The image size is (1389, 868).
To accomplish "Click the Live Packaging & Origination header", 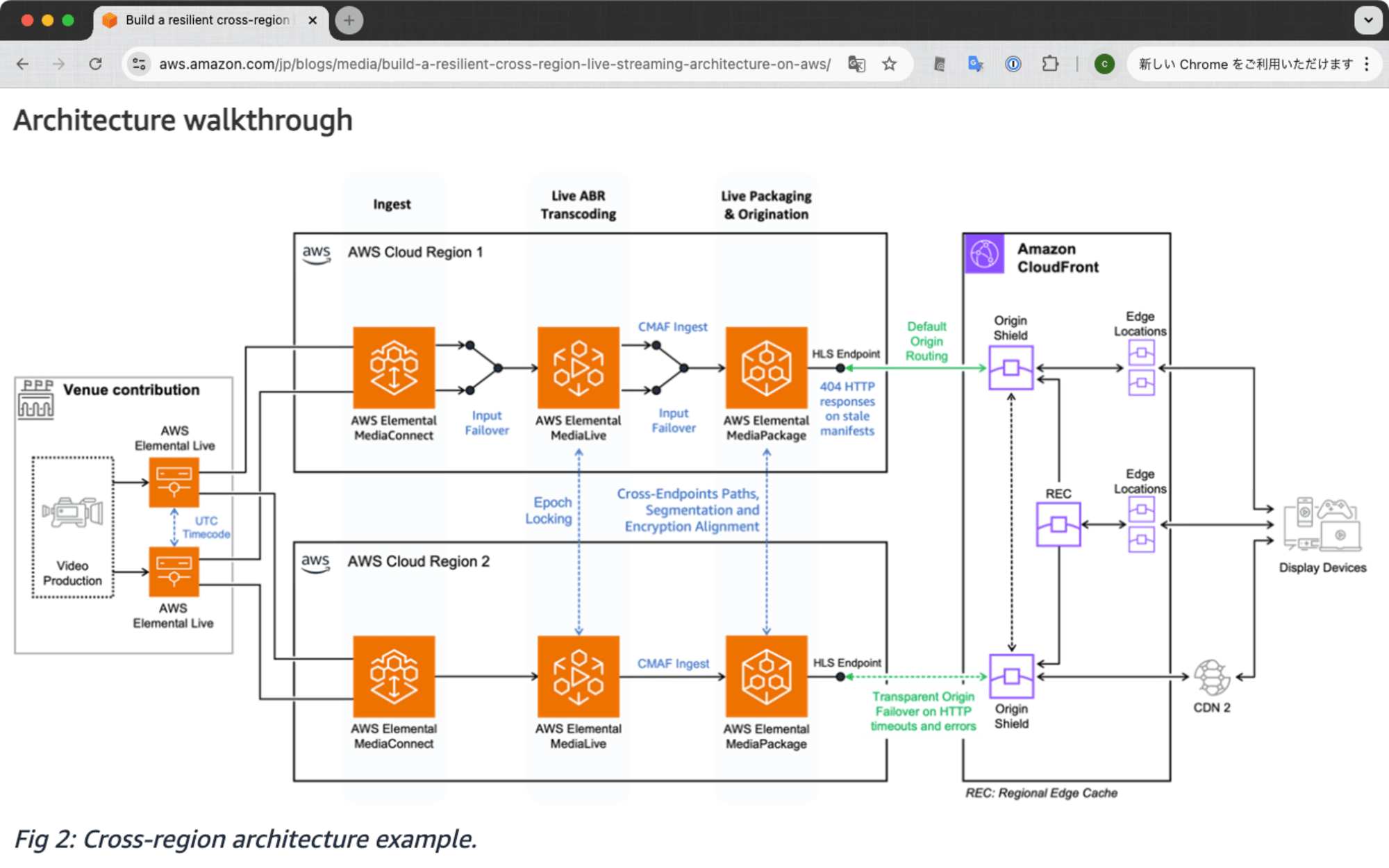I will [766, 205].
